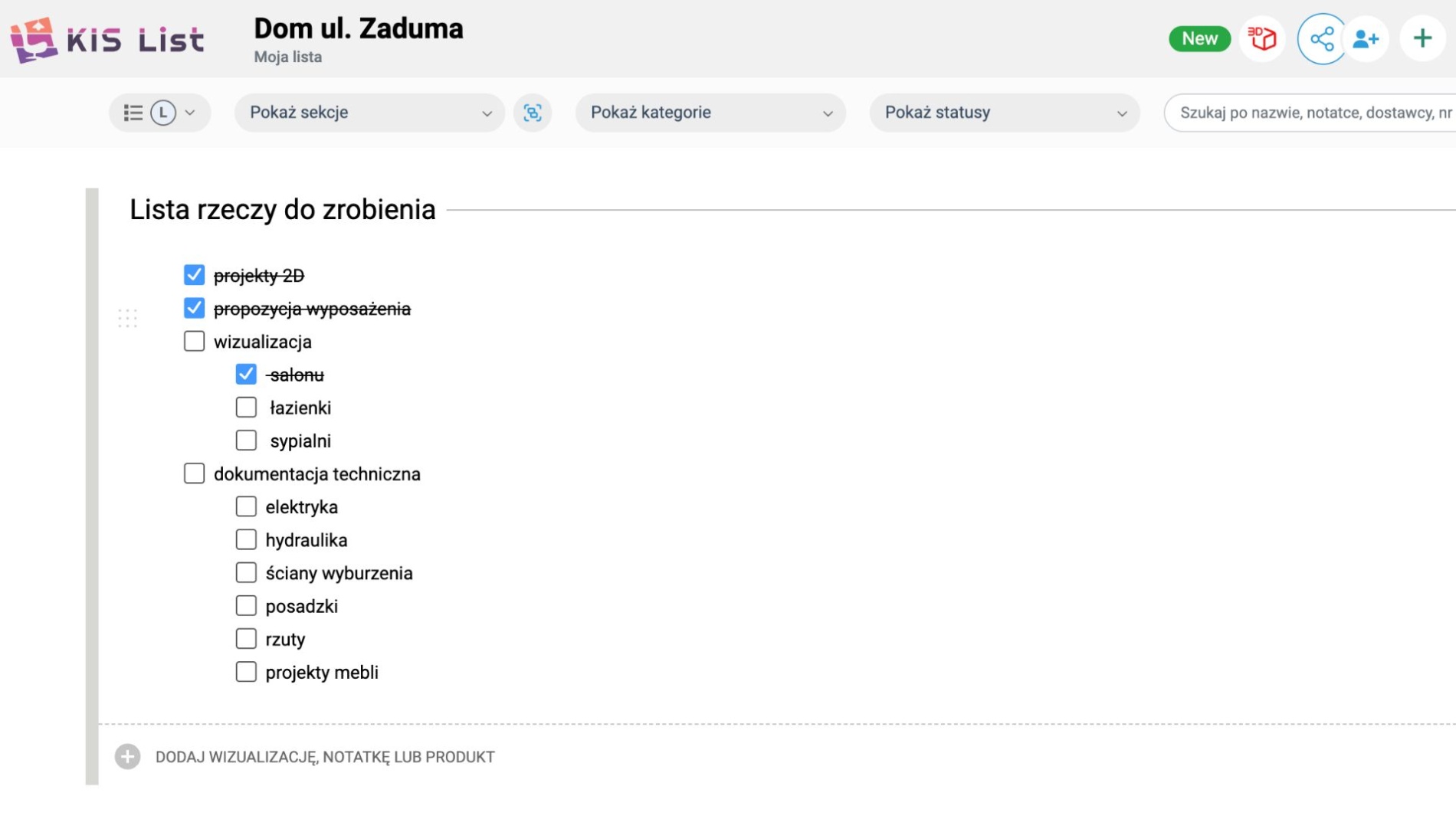Viewport: 1456px width, 819px height.
Task: Click the green 'New' badge button
Action: (x=1199, y=39)
